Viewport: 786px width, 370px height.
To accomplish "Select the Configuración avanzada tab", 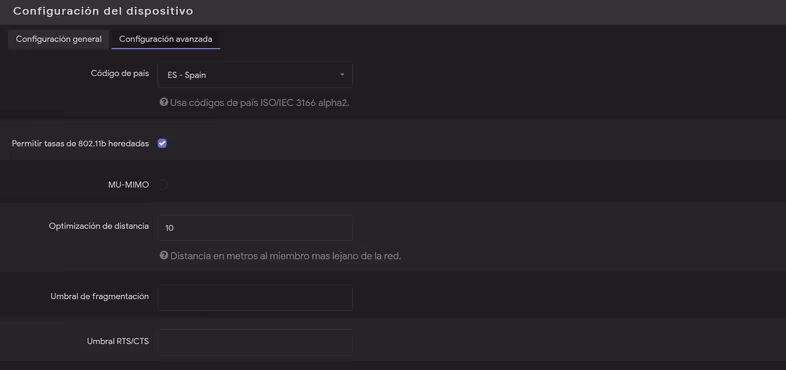I will [x=165, y=39].
